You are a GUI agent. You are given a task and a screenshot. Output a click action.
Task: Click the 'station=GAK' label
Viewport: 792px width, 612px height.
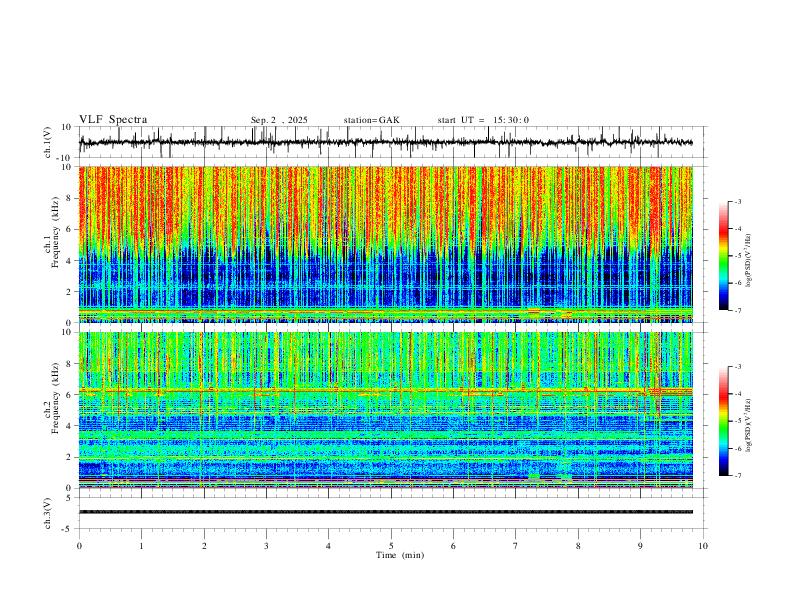point(371,120)
